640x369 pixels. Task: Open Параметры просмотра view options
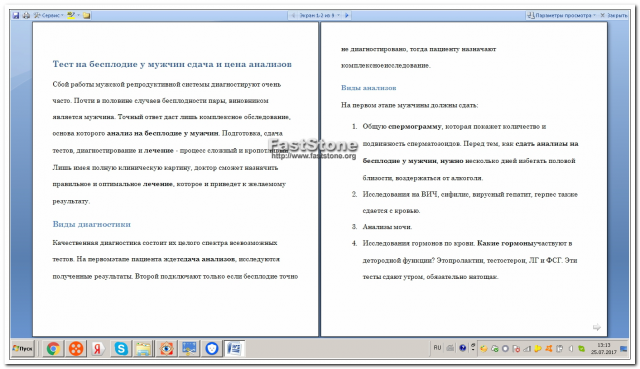561,16
